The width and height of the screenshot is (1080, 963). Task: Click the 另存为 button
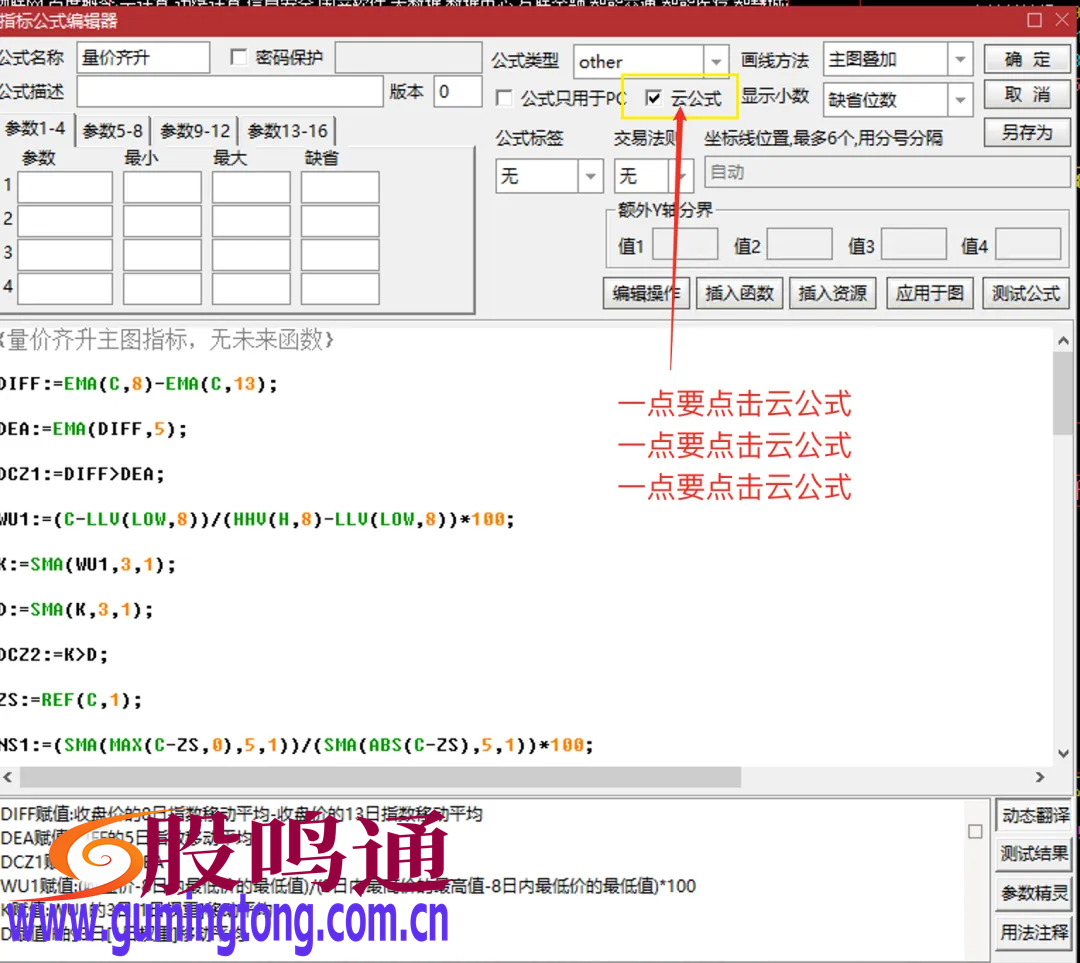click(x=1027, y=132)
